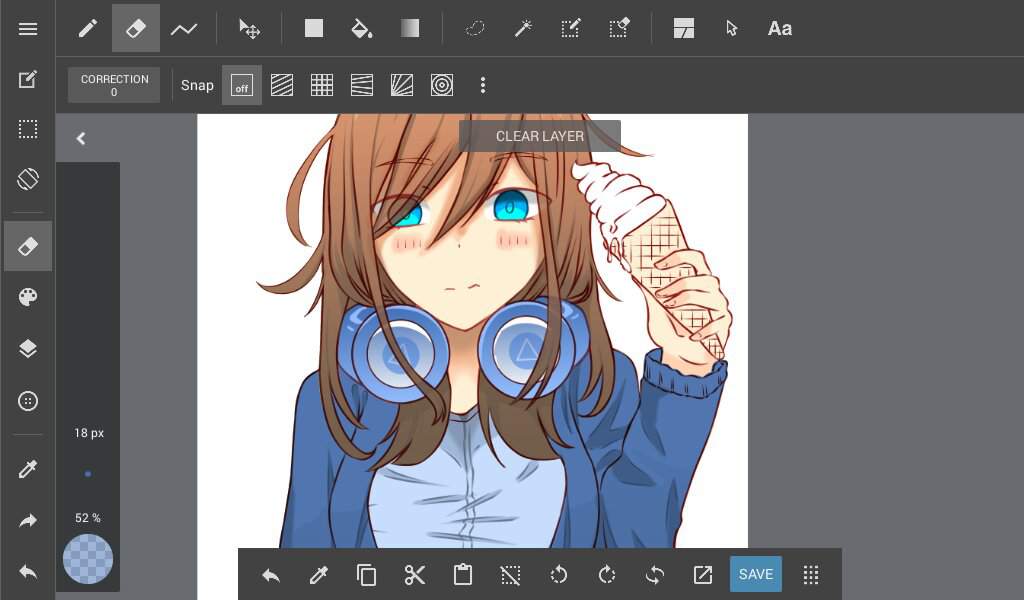Select the Aa text tool

780,29
